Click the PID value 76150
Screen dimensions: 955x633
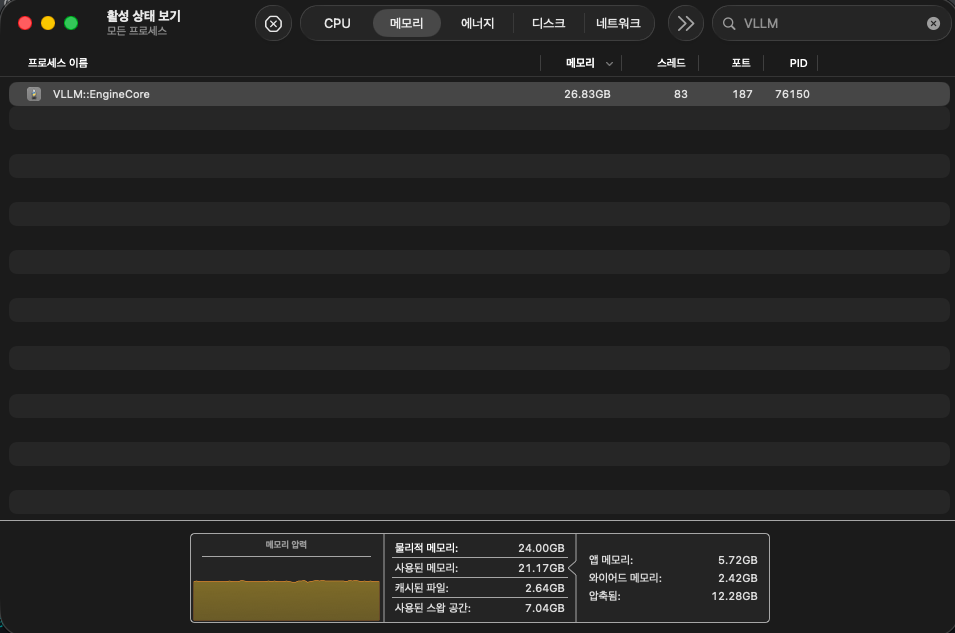tap(792, 94)
